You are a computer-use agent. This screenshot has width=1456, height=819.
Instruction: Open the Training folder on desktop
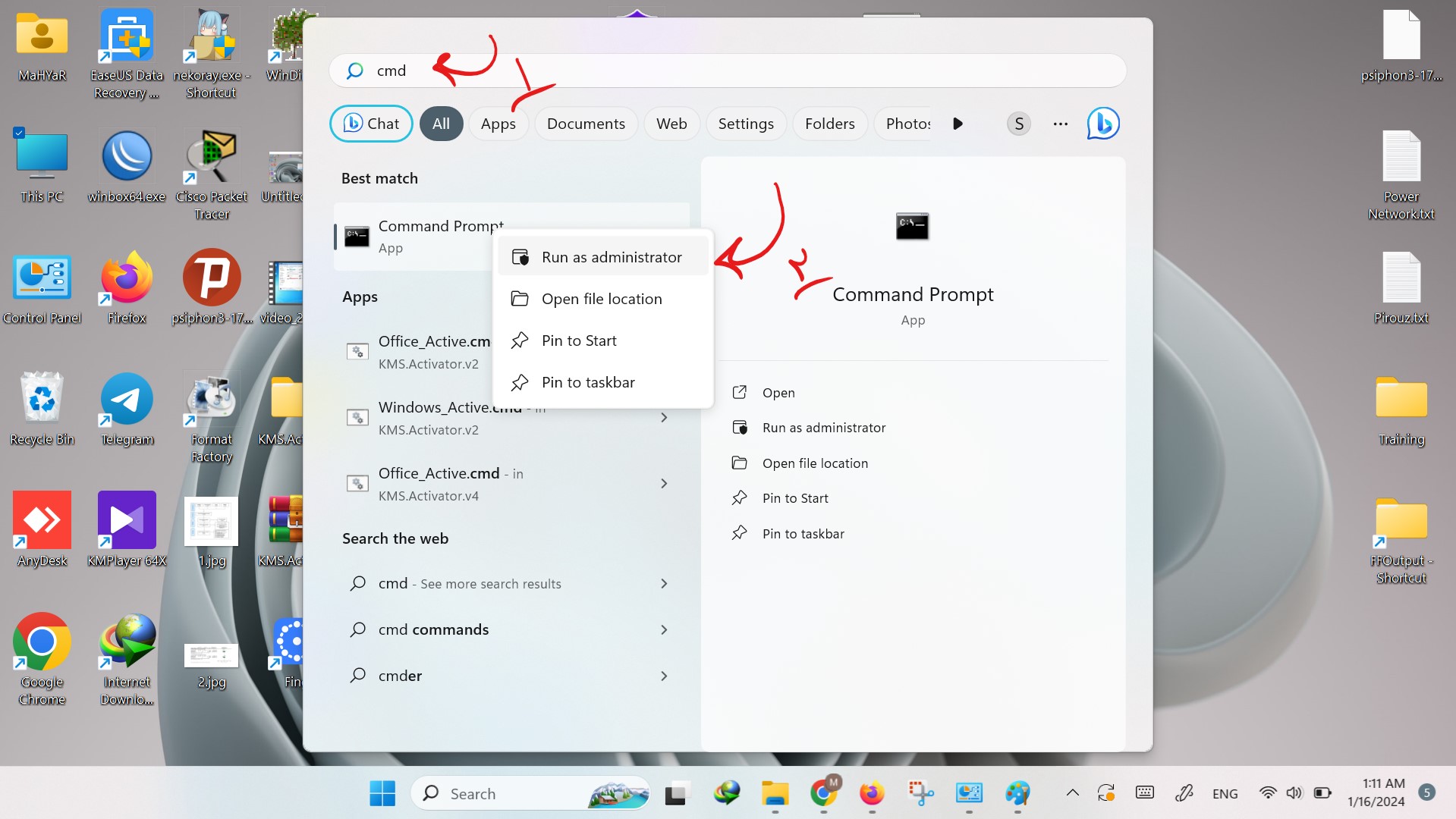pos(1401,409)
